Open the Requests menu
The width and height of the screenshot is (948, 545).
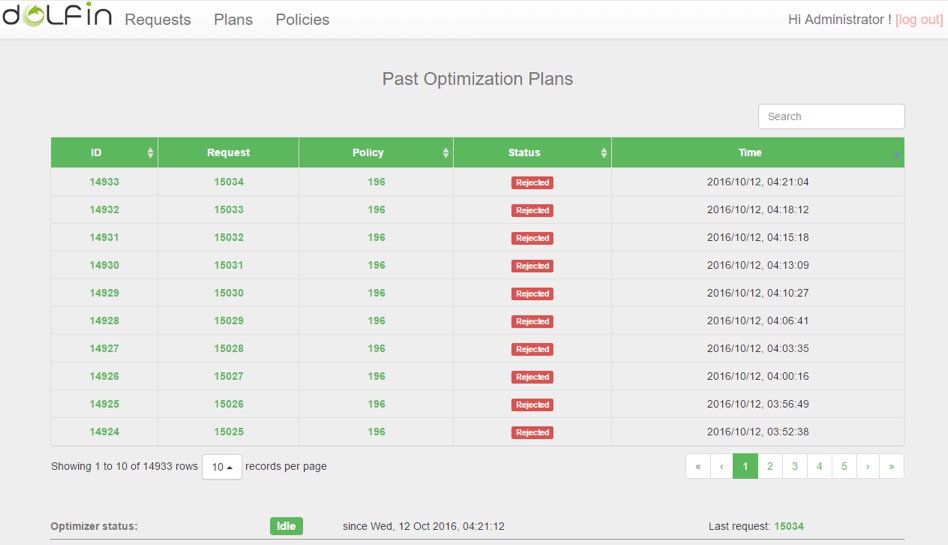158,19
